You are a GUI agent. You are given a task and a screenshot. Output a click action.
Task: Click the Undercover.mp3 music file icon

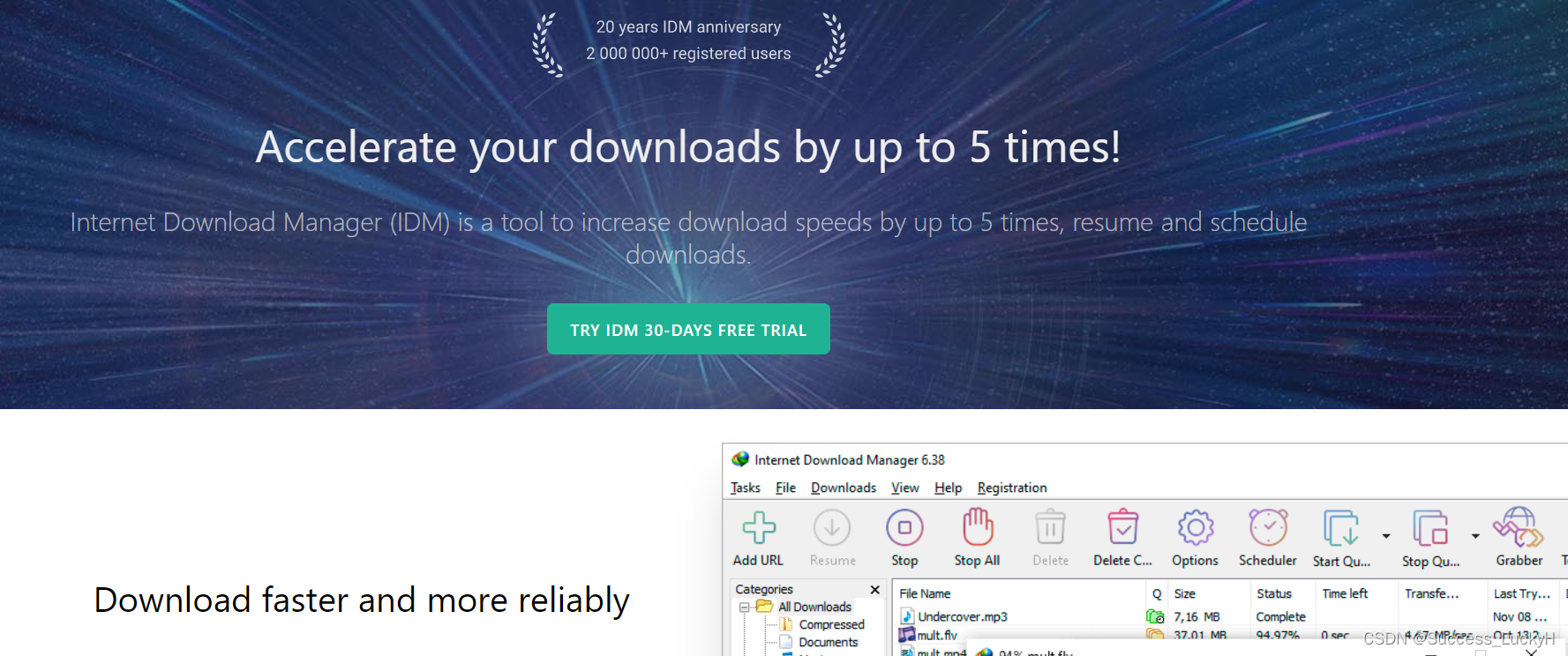point(907,616)
